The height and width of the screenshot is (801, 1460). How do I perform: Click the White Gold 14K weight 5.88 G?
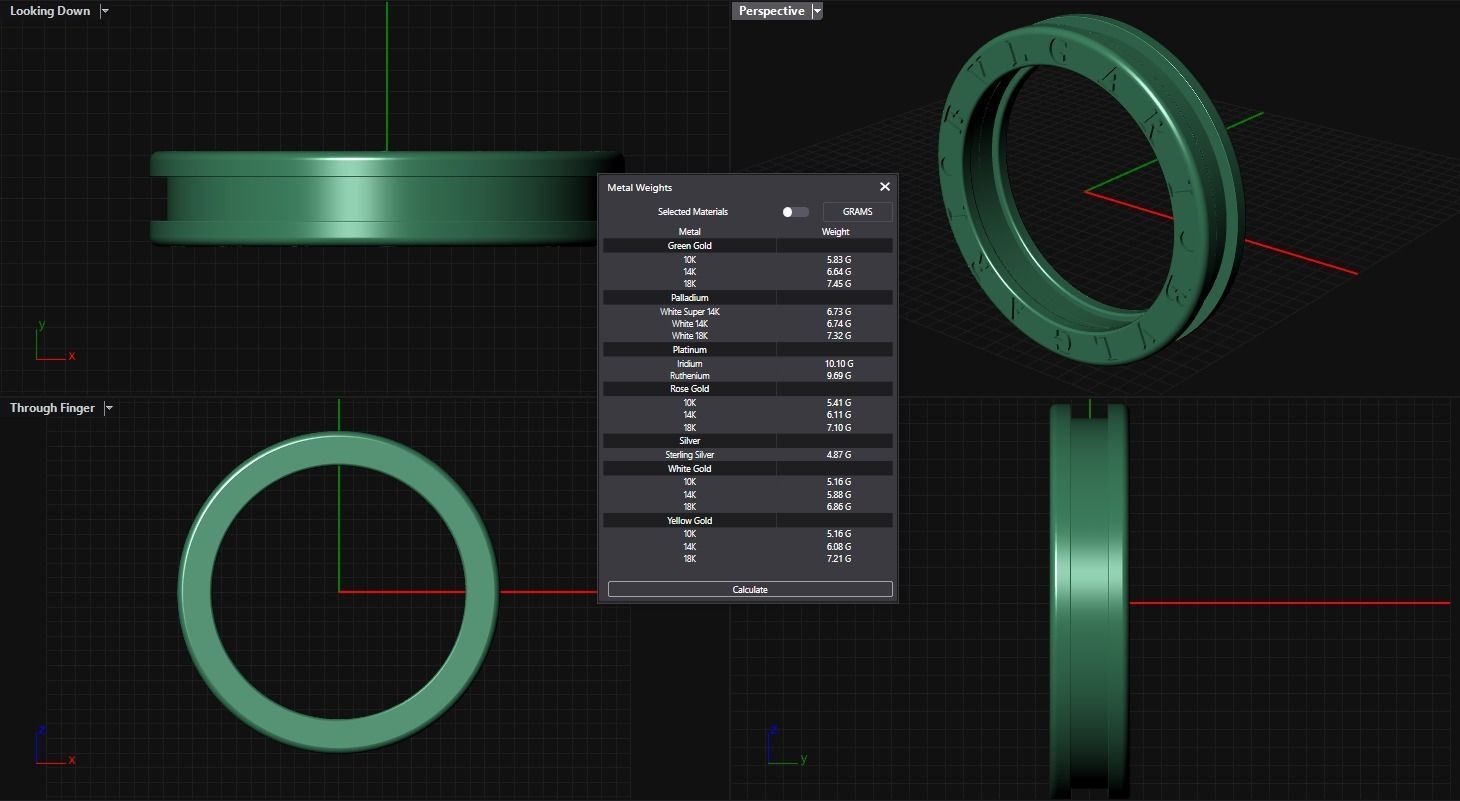pyautogui.click(x=838, y=495)
